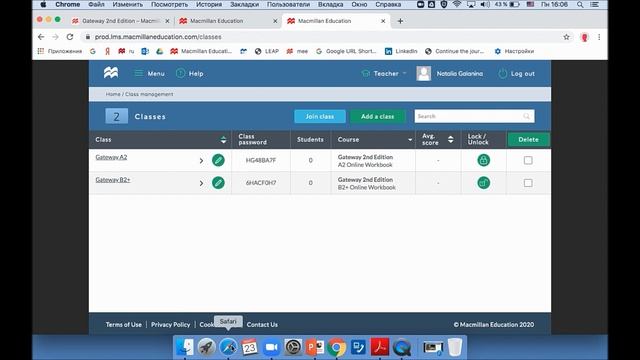Open Chrome three-dot menu
Viewport: 640px width, 360px height.
point(599,37)
